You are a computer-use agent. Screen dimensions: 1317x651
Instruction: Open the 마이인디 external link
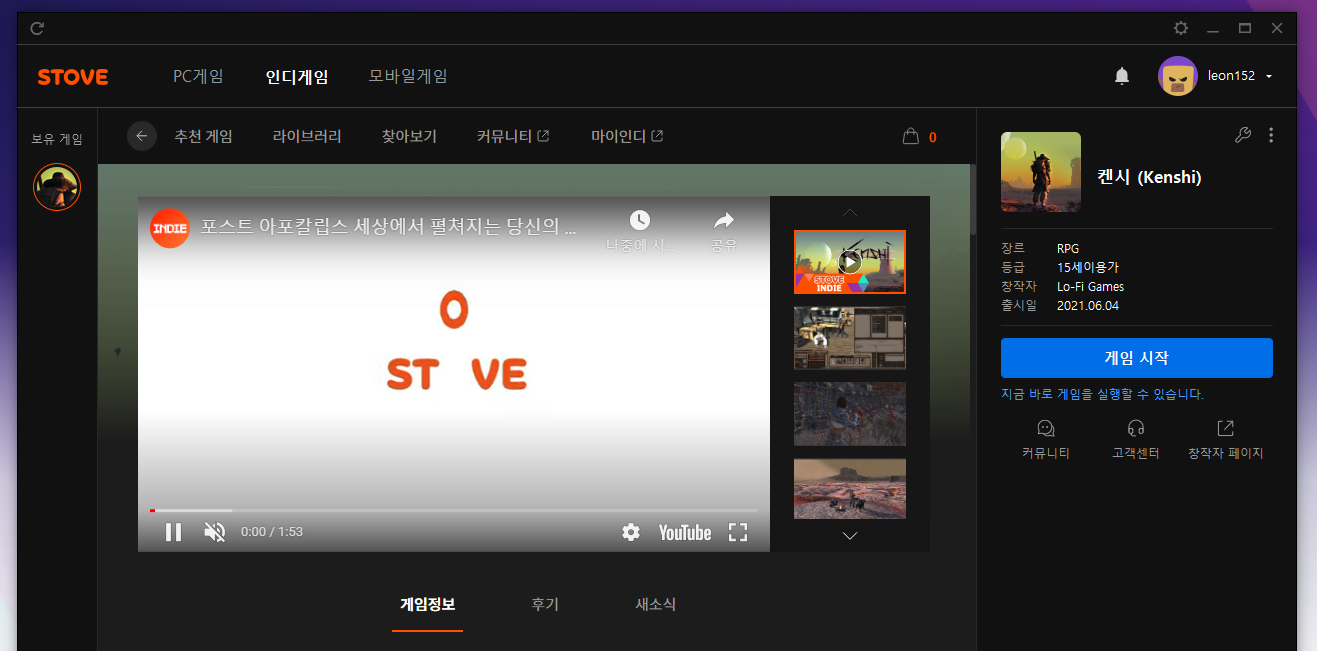click(x=627, y=136)
